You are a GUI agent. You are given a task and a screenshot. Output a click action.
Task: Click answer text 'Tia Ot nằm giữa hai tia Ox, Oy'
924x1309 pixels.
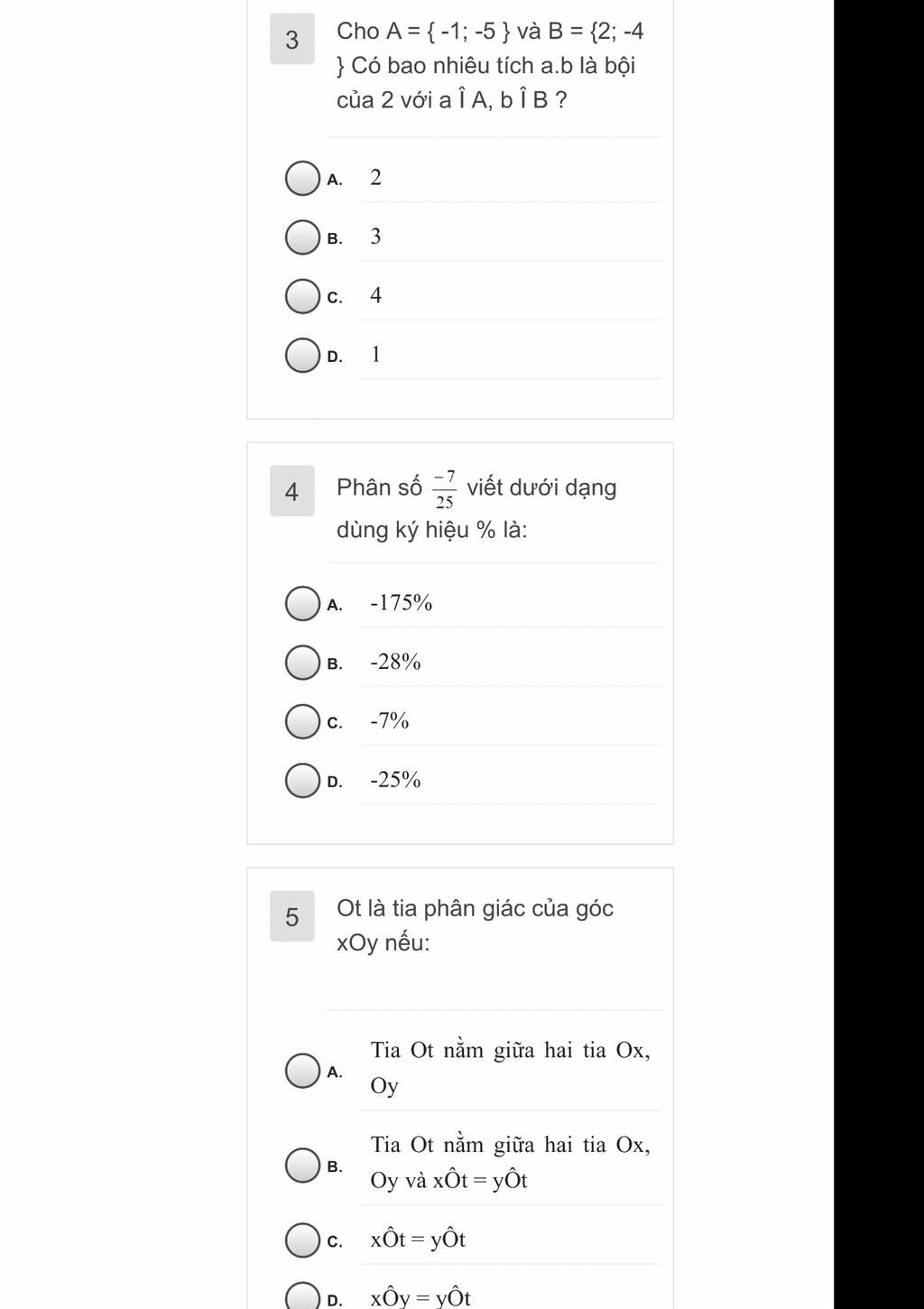point(510,1067)
